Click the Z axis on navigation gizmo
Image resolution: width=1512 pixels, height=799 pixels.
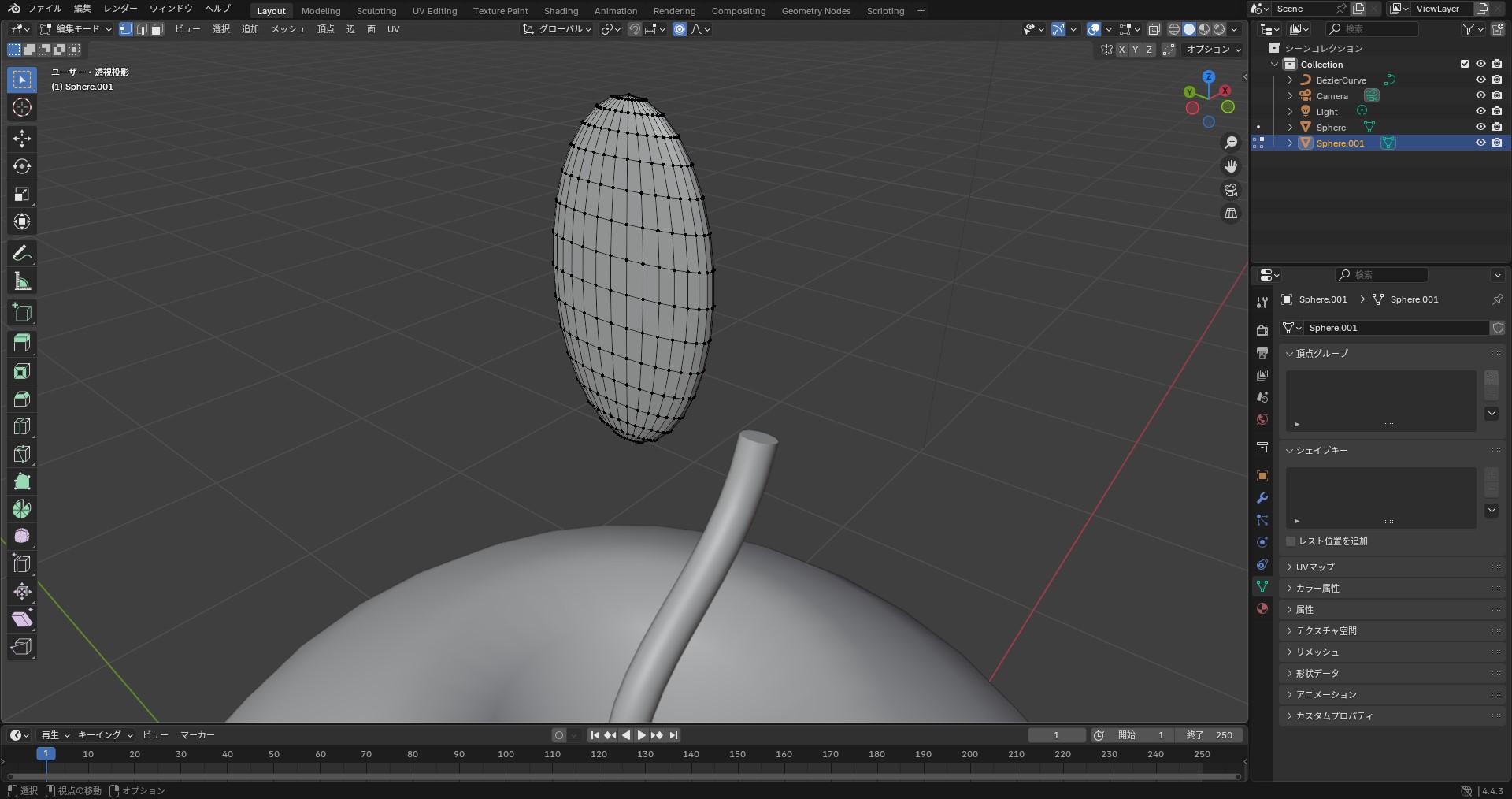pos(1209,76)
